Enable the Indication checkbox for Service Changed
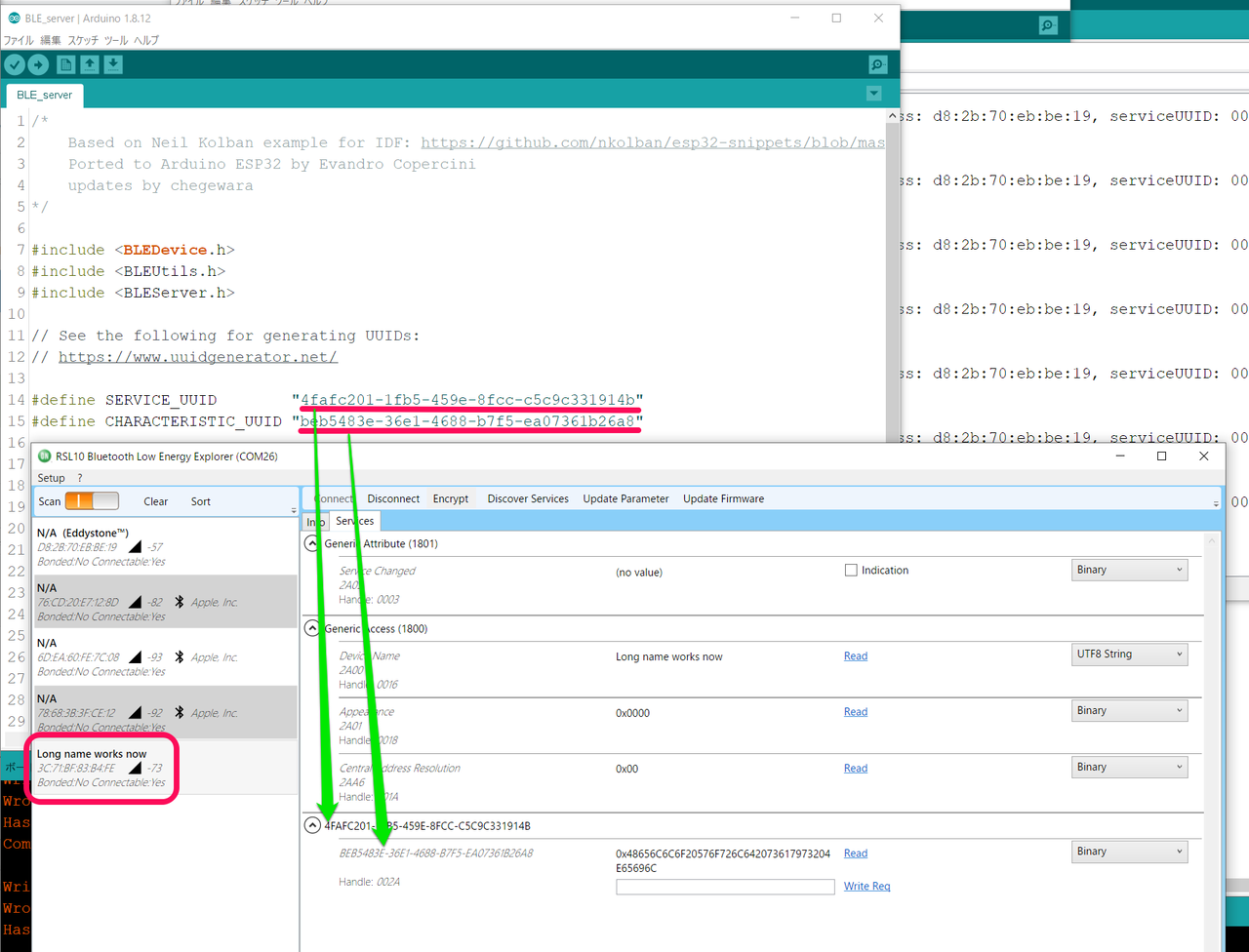 (x=851, y=571)
